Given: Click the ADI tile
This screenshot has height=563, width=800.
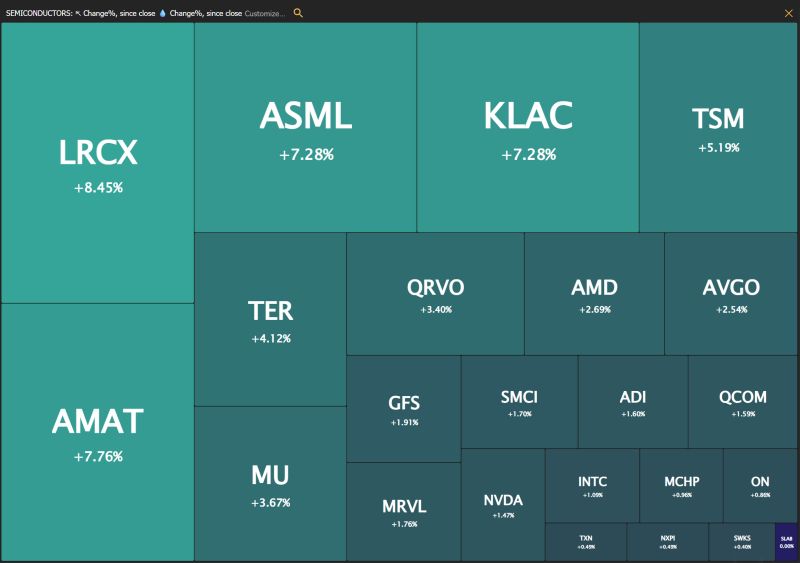Looking at the screenshot, I should (x=633, y=402).
